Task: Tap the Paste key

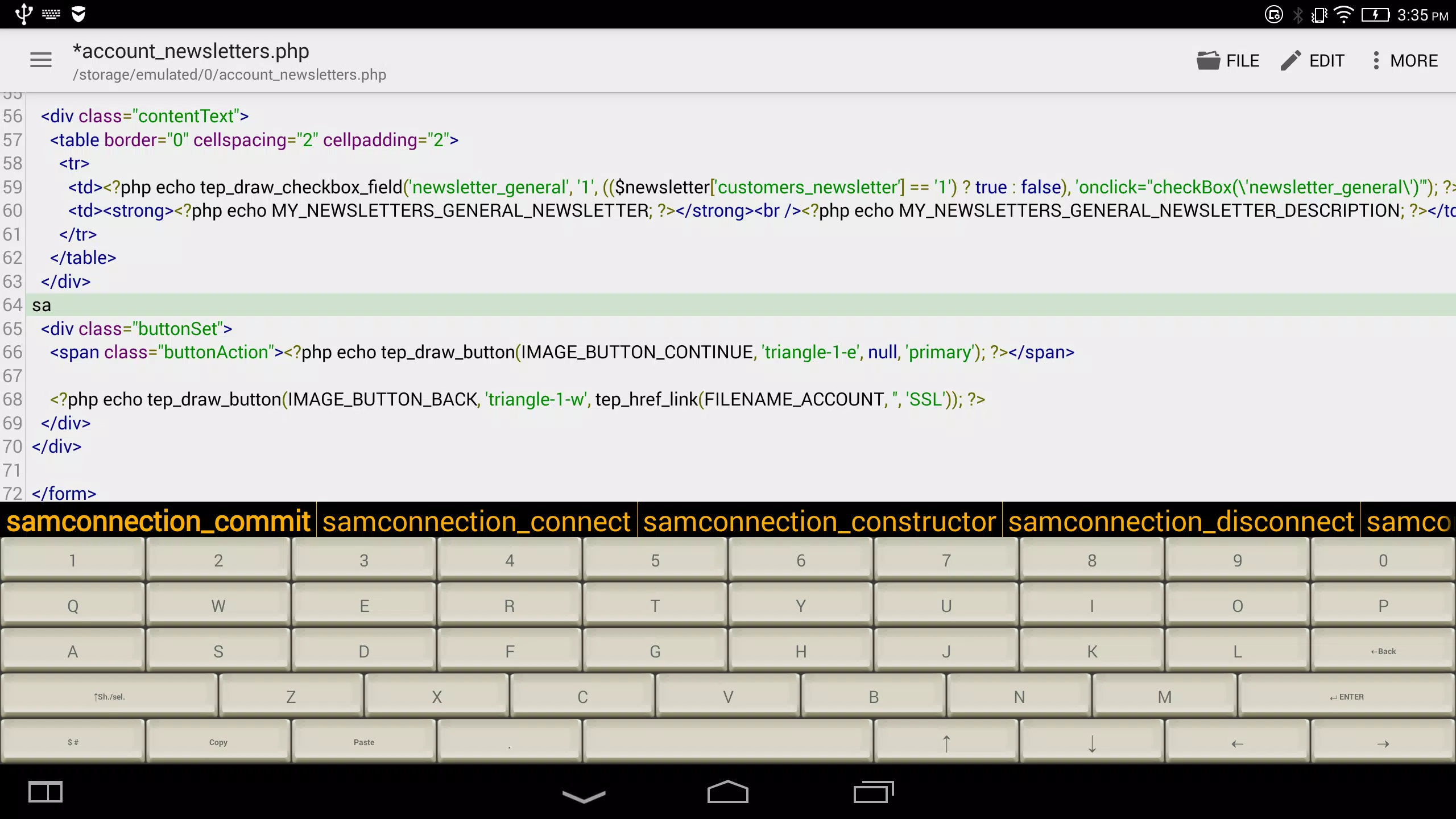Action: [364, 742]
